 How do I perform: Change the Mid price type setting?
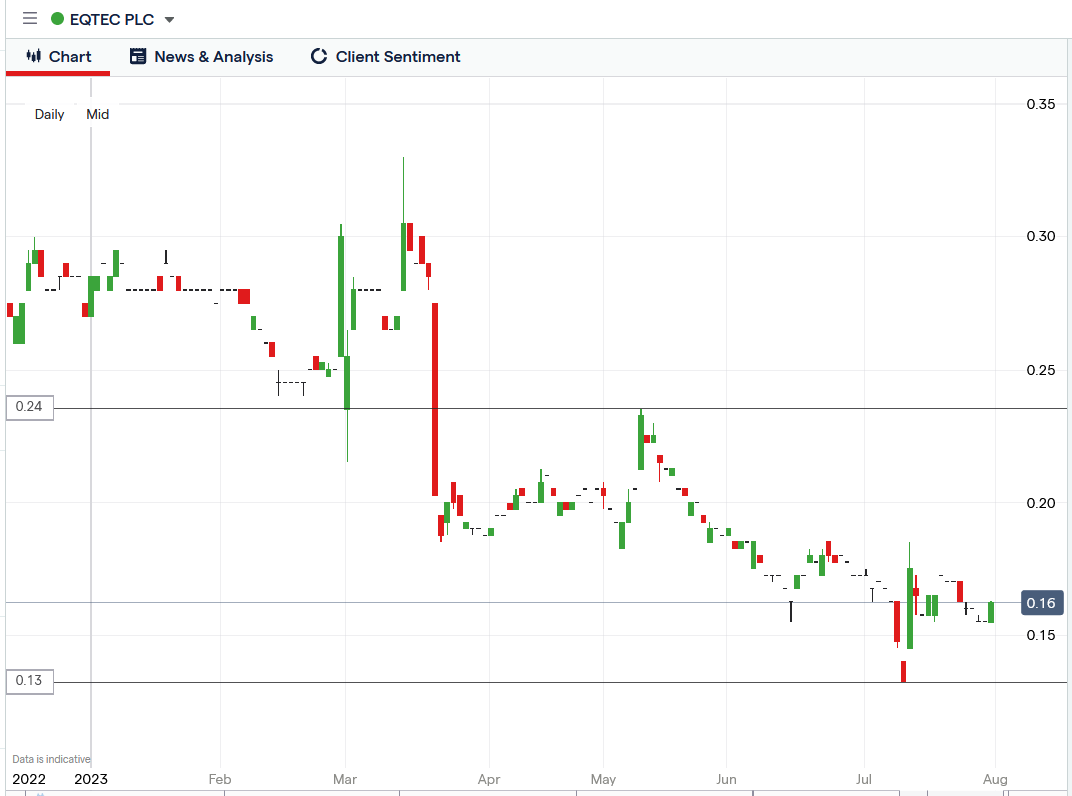[x=97, y=114]
